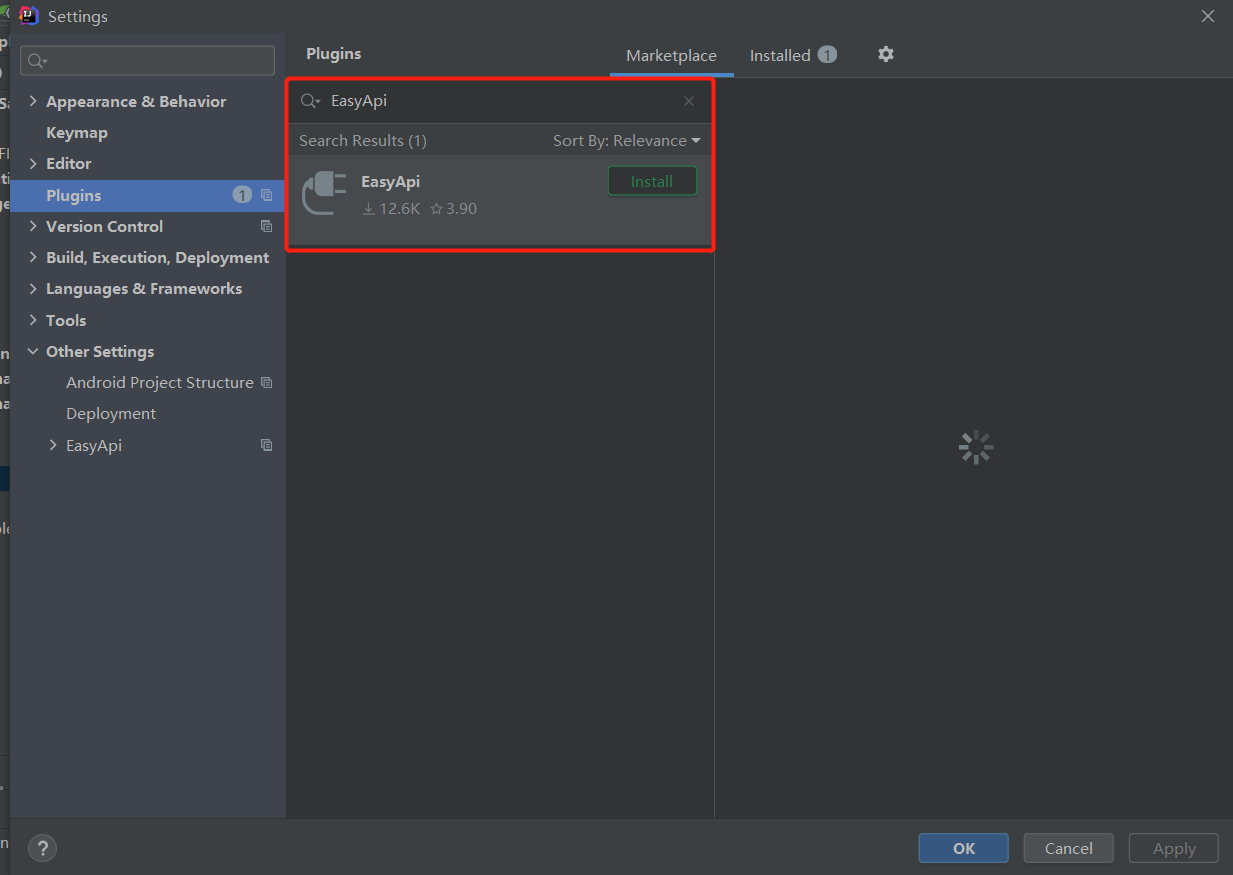This screenshot has height=875, width=1233.
Task: Click the Search Results (1) label
Action: point(363,140)
